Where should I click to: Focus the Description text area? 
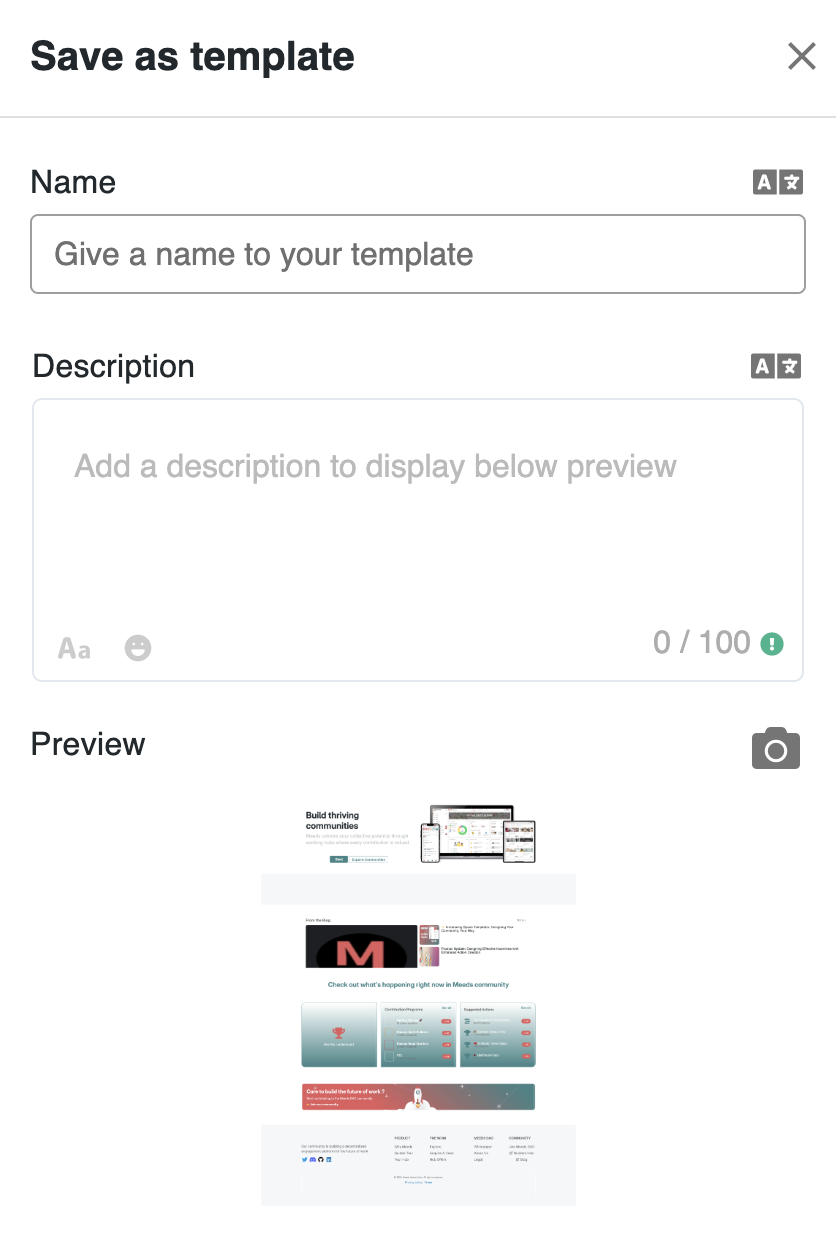[x=418, y=520]
